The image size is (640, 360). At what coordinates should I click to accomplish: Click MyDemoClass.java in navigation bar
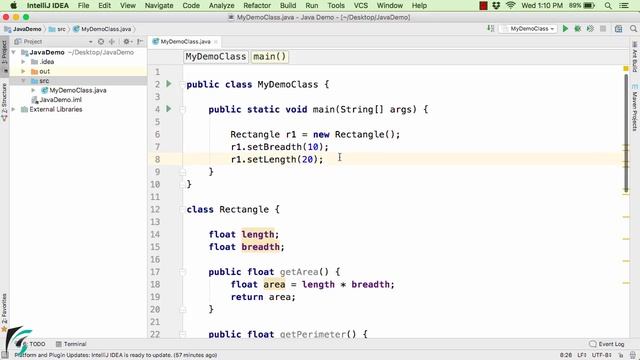pyautogui.click(x=102, y=29)
